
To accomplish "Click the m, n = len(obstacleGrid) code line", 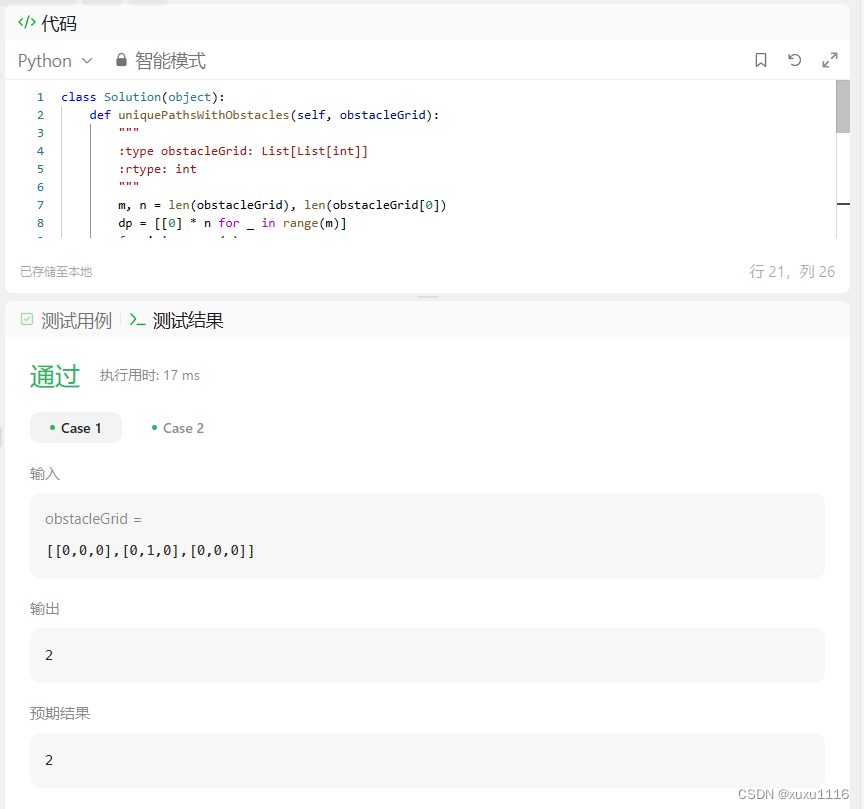I will [x=282, y=205].
